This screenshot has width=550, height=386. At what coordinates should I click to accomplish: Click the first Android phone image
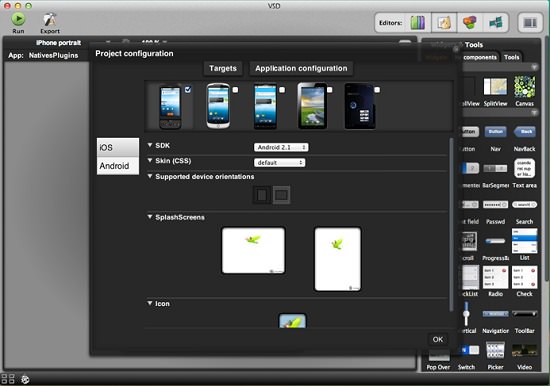pos(170,107)
